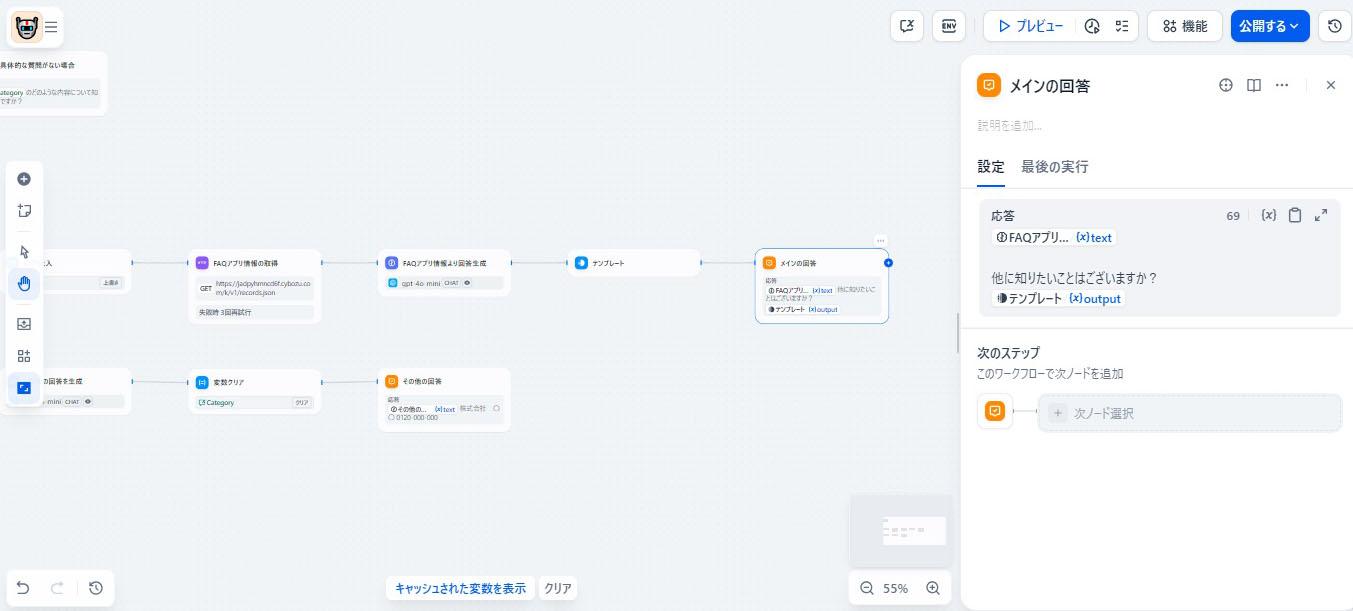Toggle the minimap visibility

(x=24, y=388)
